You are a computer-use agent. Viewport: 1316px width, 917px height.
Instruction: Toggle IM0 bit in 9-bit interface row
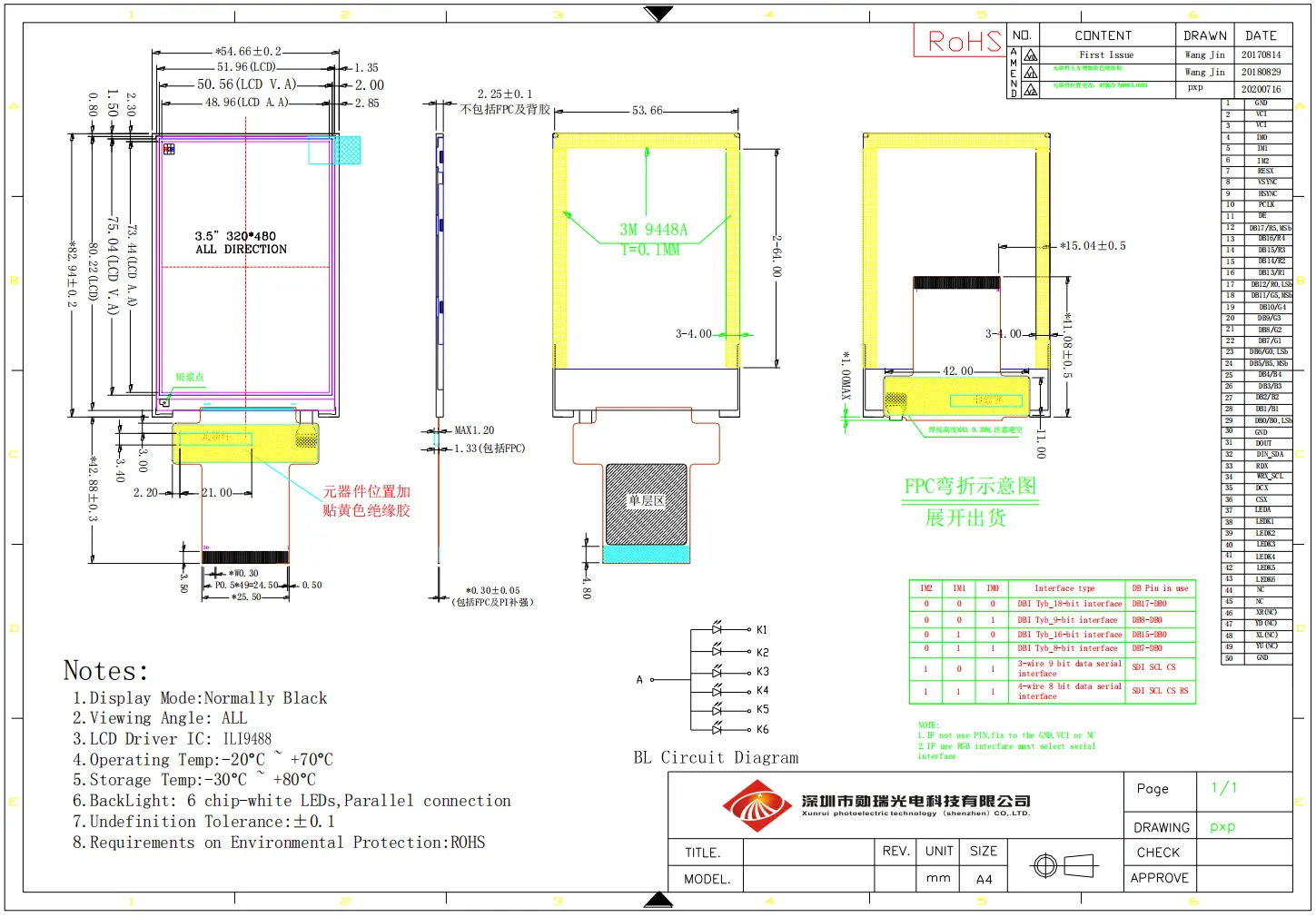pos(993,620)
